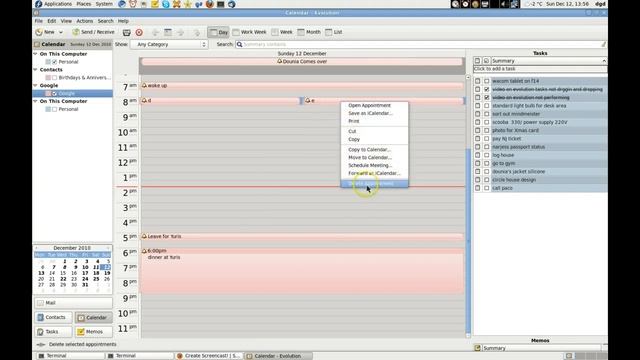Click the New item toolbar icon
The image size is (640, 360).
pyautogui.click(x=39, y=32)
